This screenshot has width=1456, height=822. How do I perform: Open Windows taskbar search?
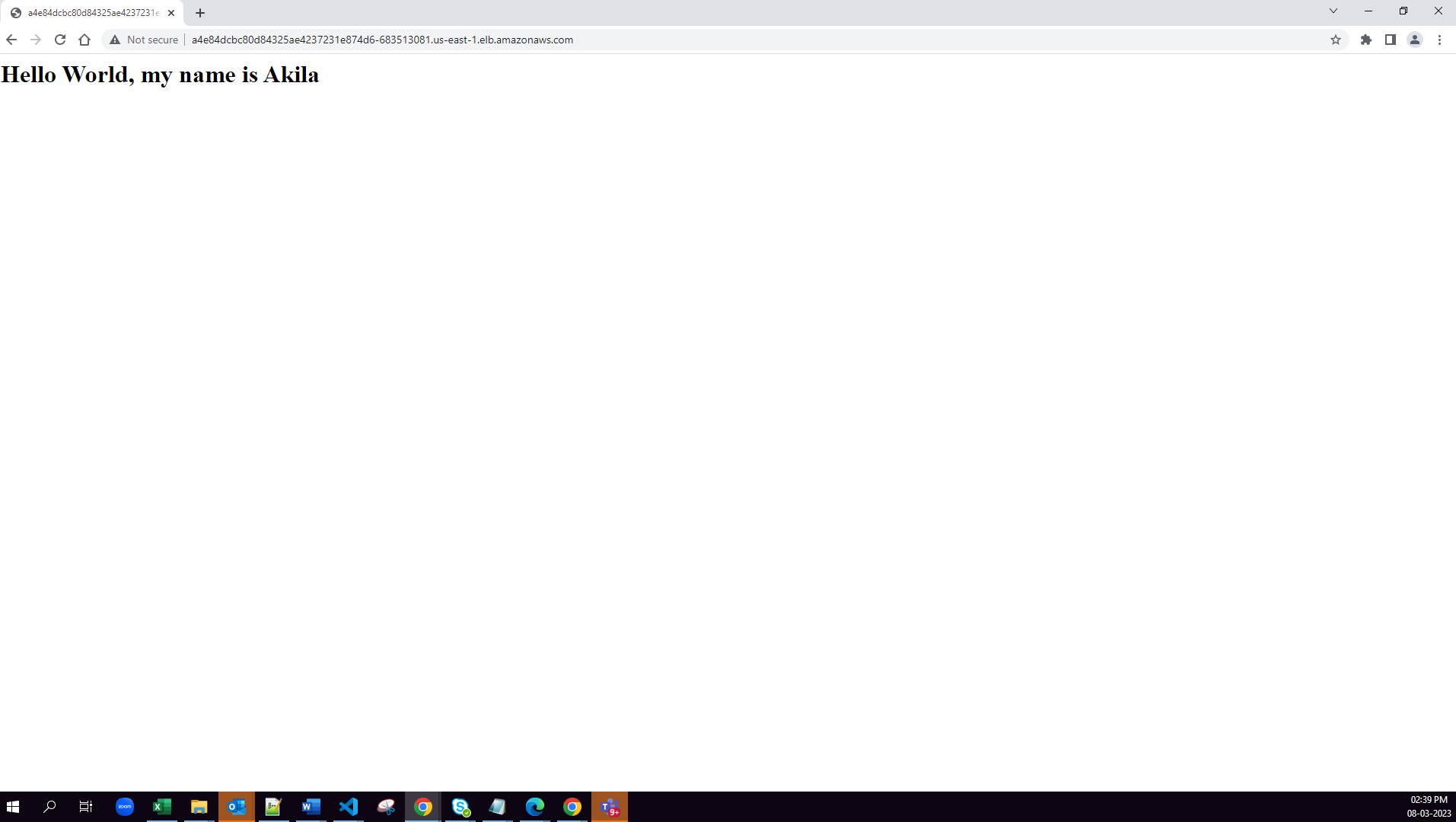49,807
